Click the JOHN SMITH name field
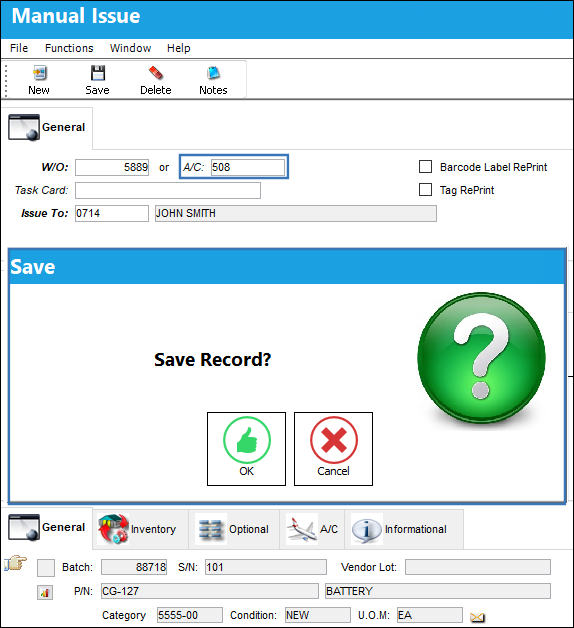The width and height of the screenshot is (574, 628). tap(296, 213)
